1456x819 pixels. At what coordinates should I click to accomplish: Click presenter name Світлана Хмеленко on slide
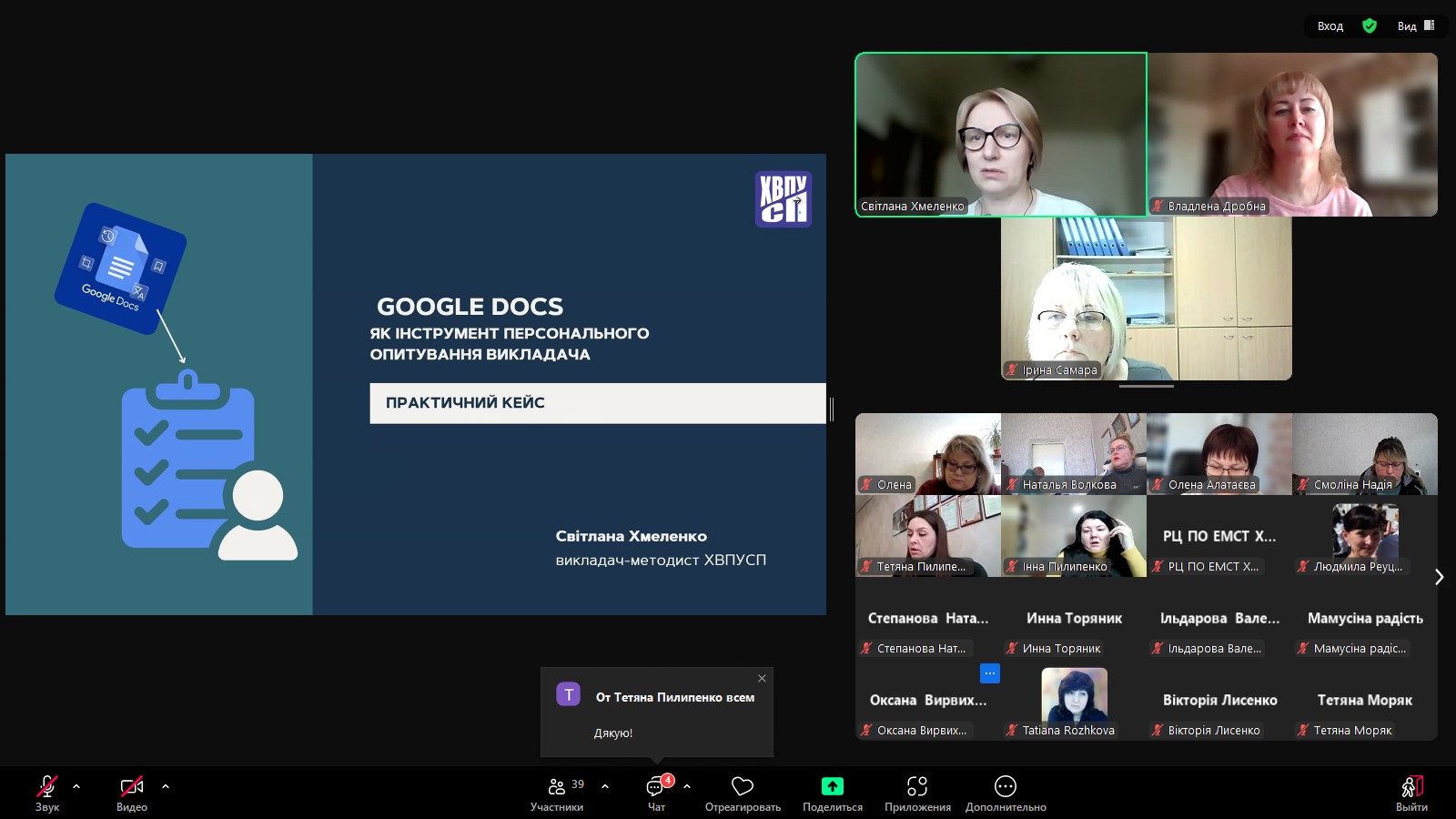pos(632,536)
